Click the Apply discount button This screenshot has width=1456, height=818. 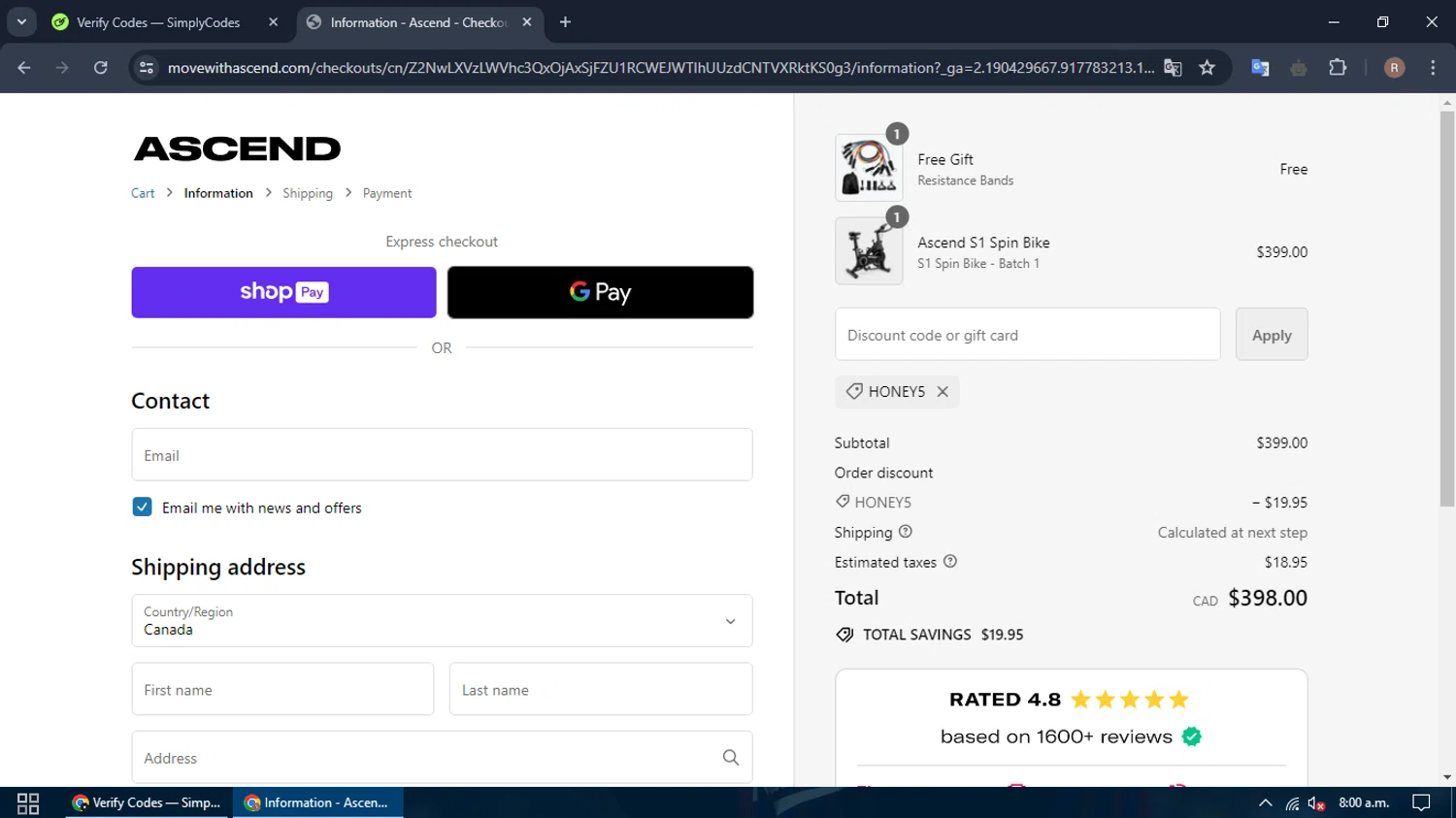click(x=1272, y=335)
